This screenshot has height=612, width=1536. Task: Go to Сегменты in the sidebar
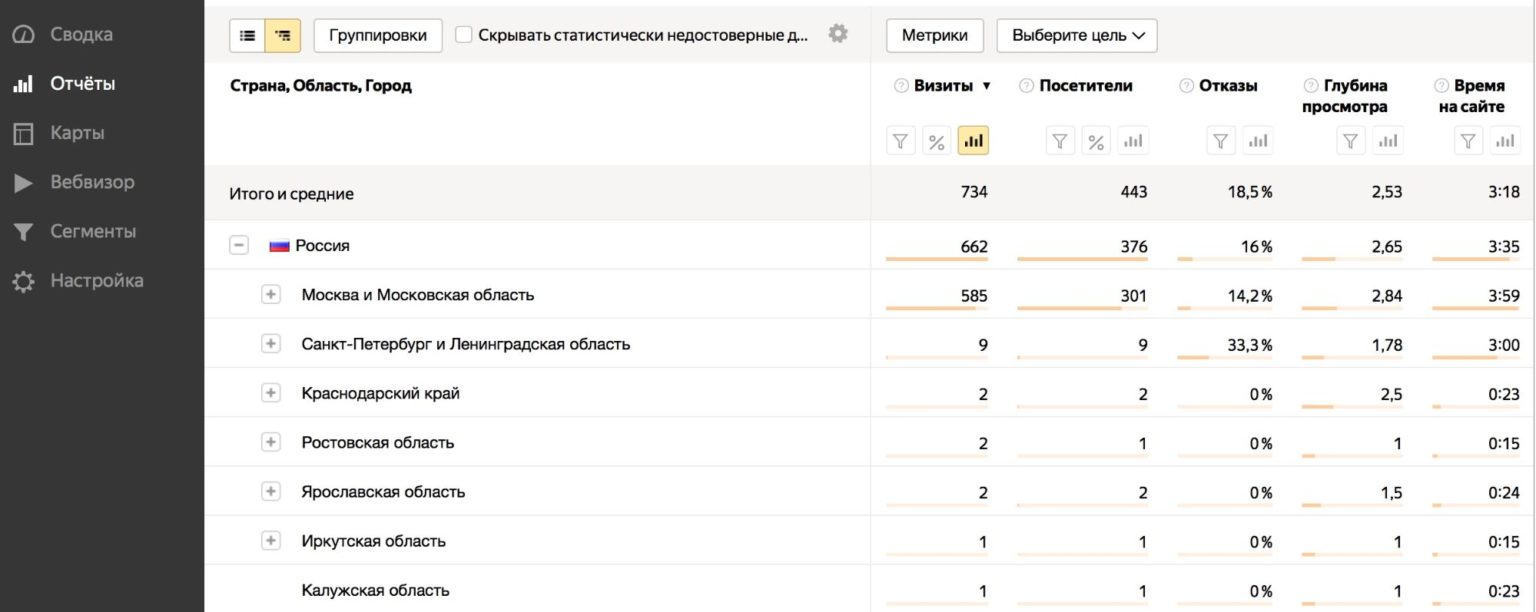click(92, 231)
